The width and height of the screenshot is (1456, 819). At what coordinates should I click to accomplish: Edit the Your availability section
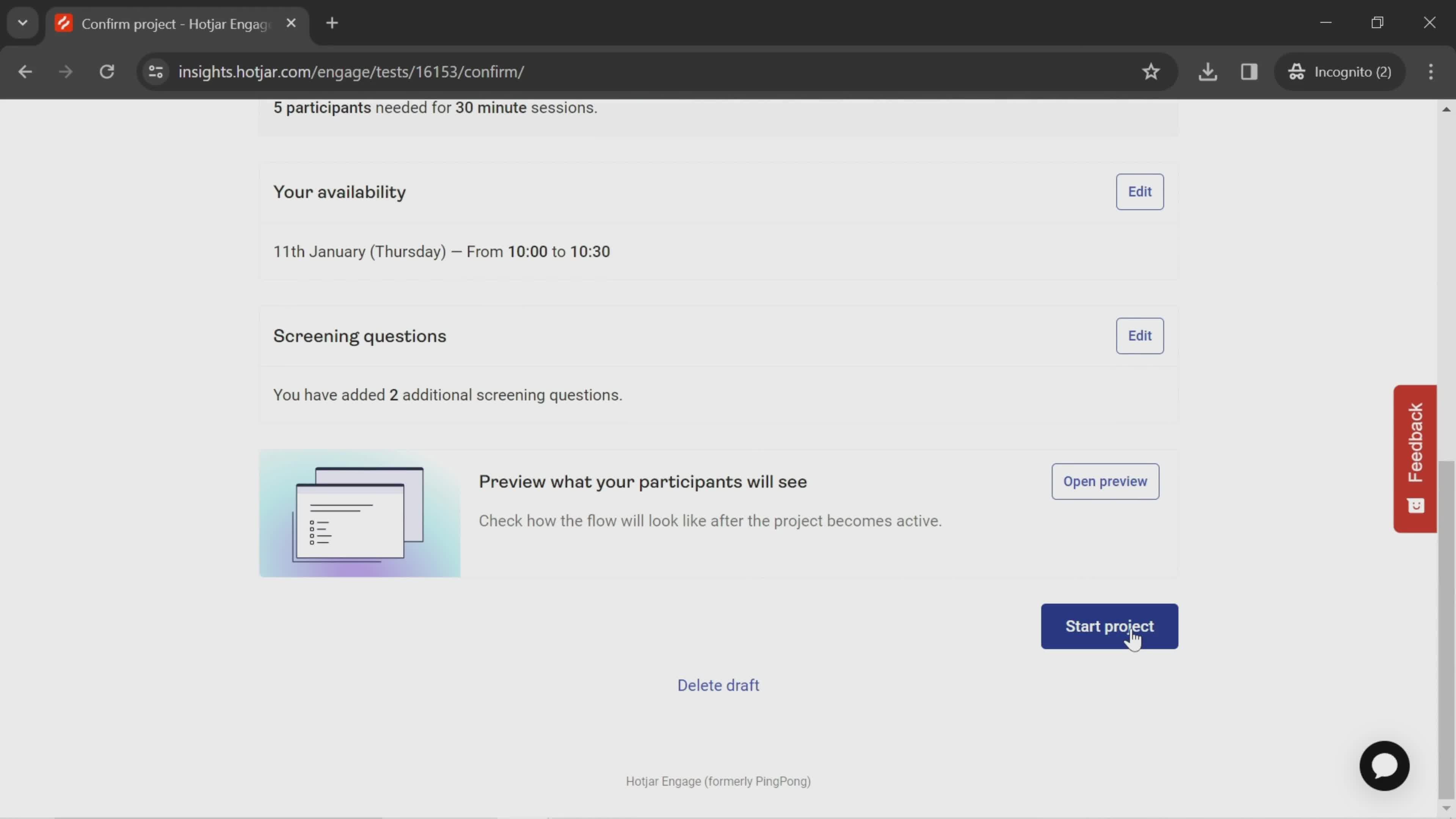pyautogui.click(x=1139, y=191)
